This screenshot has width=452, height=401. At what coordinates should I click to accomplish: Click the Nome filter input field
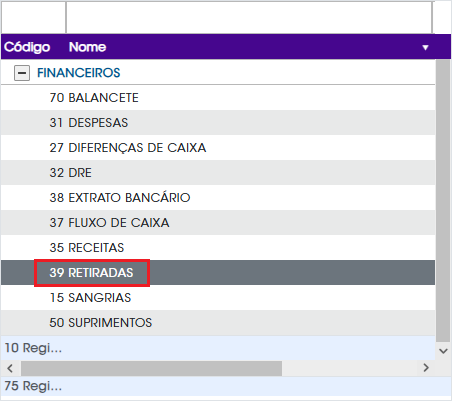pos(249,17)
